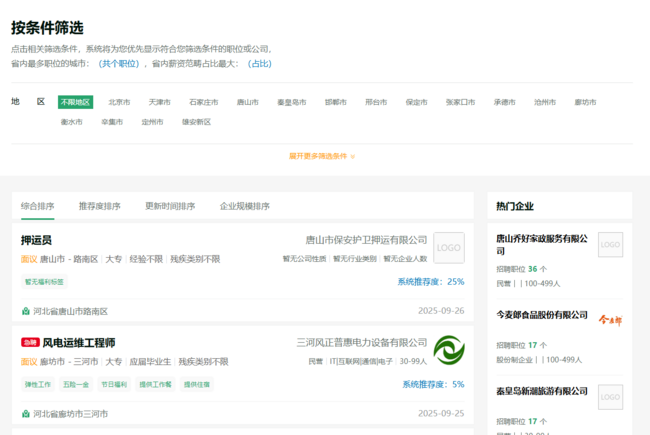
Task: Filter jobs by 石家庄市
Action: tap(203, 102)
